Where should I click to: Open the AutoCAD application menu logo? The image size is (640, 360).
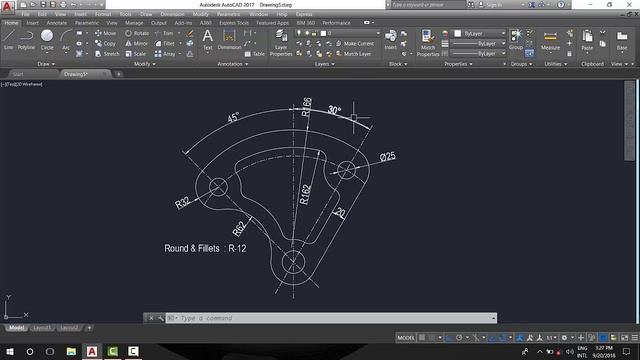(x=7, y=7)
